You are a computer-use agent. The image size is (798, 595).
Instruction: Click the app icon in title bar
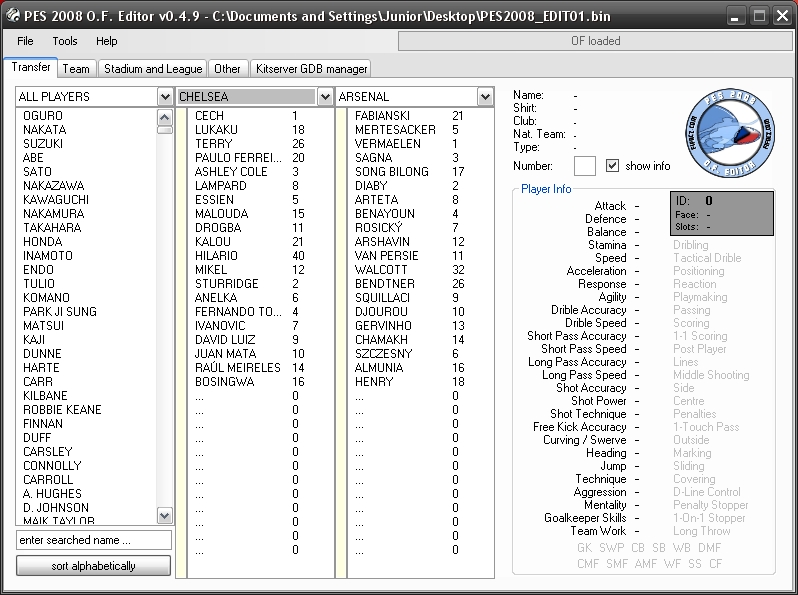click(13, 16)
